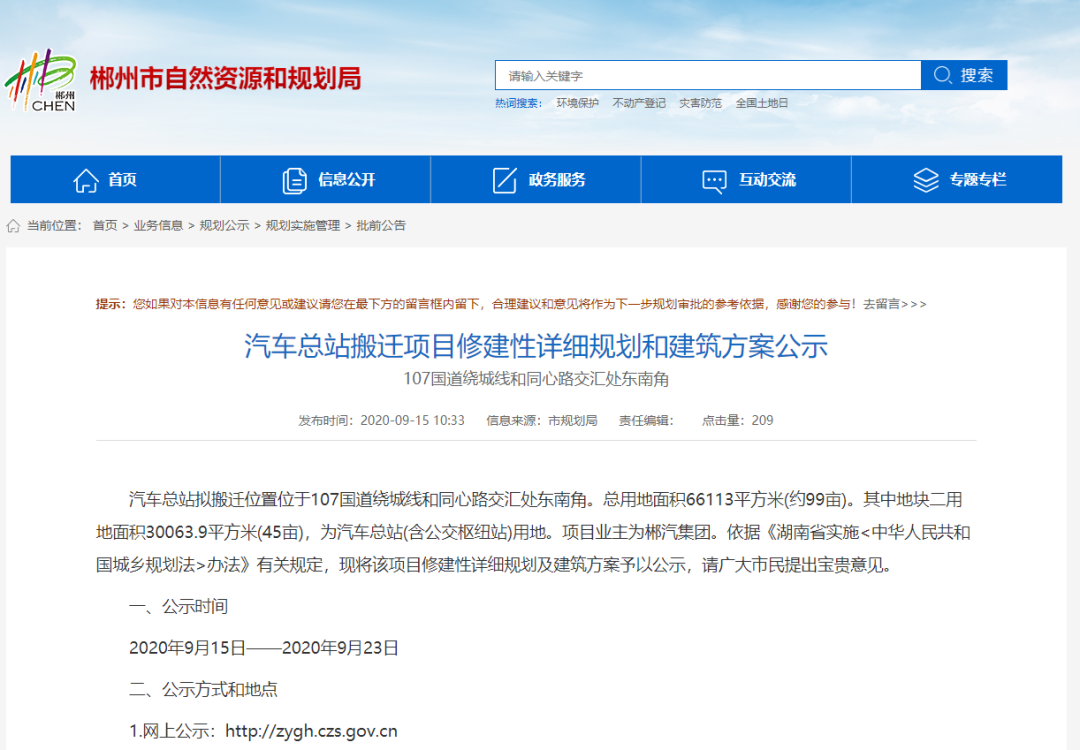The width and height of the screenshot is (1080, 750).
Task: Open the 互动交流 navigation tab
Action: [747, 180]
